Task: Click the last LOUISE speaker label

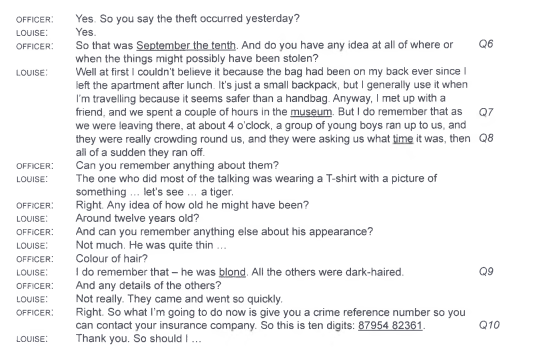Action: click(32, 339)
